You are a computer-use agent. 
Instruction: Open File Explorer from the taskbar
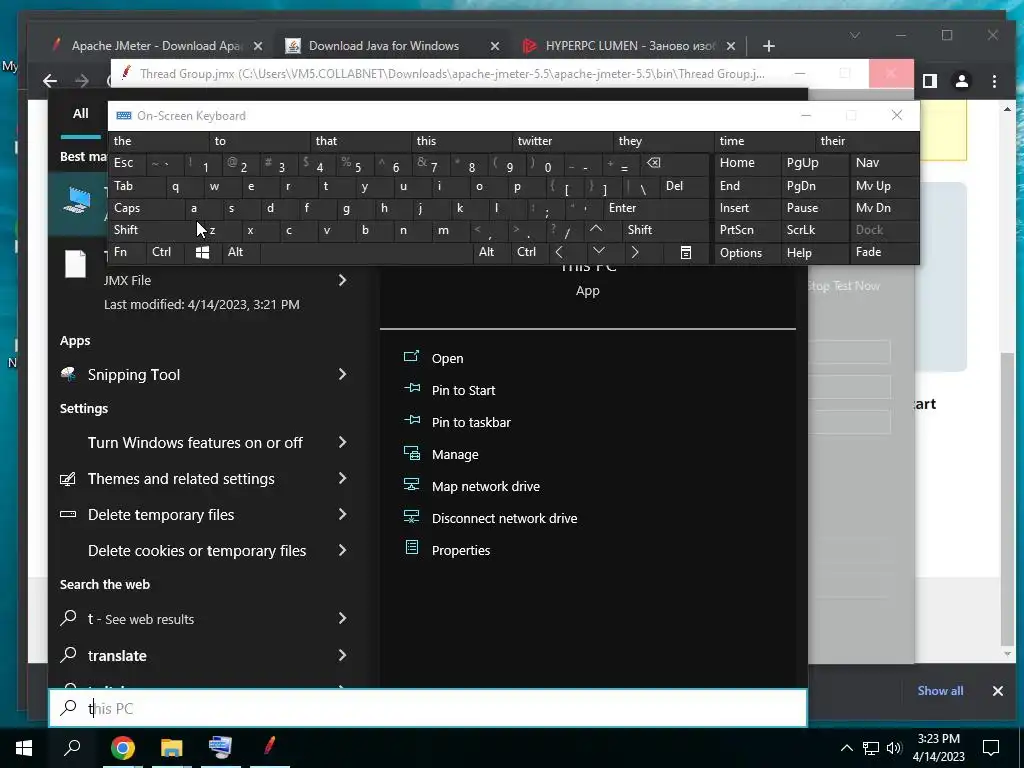pyautogui.click(x=172, y=748)
